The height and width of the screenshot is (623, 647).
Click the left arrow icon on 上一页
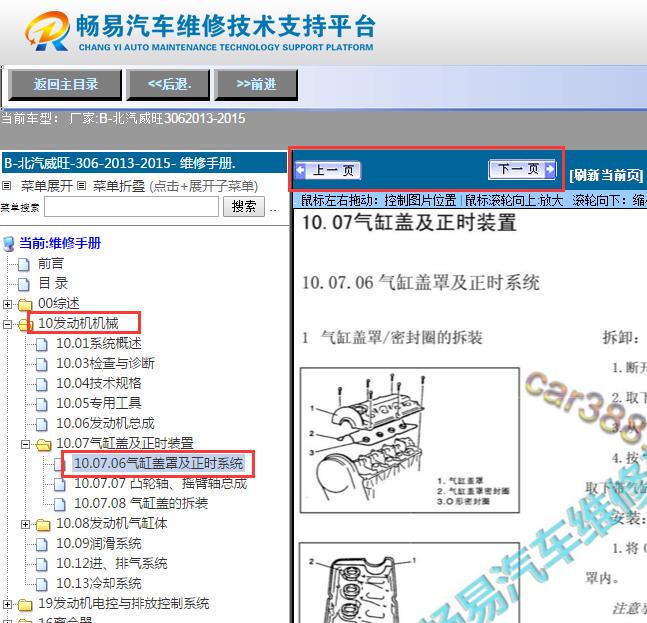[x=301, y=170]
